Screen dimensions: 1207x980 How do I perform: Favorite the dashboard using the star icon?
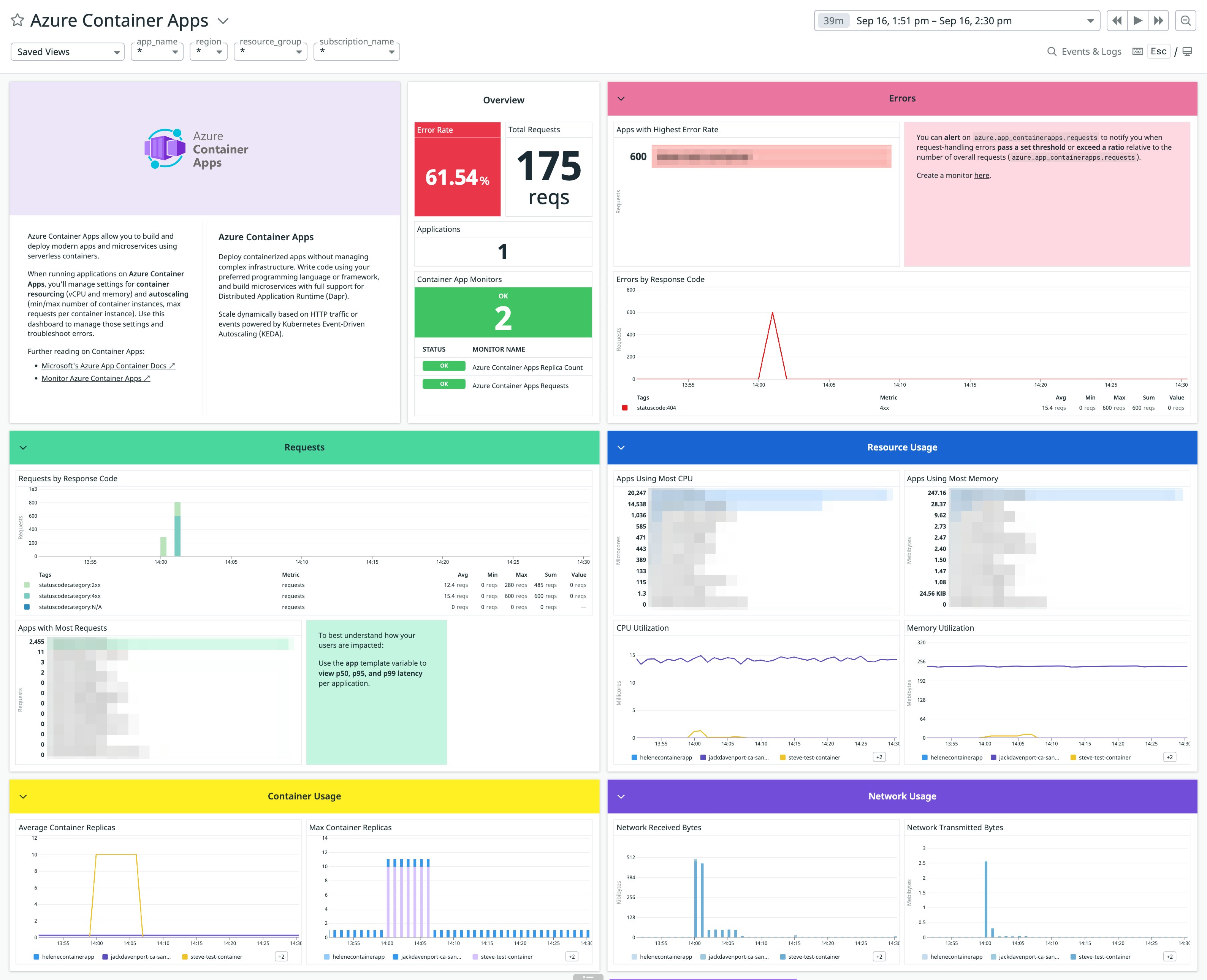17,20
